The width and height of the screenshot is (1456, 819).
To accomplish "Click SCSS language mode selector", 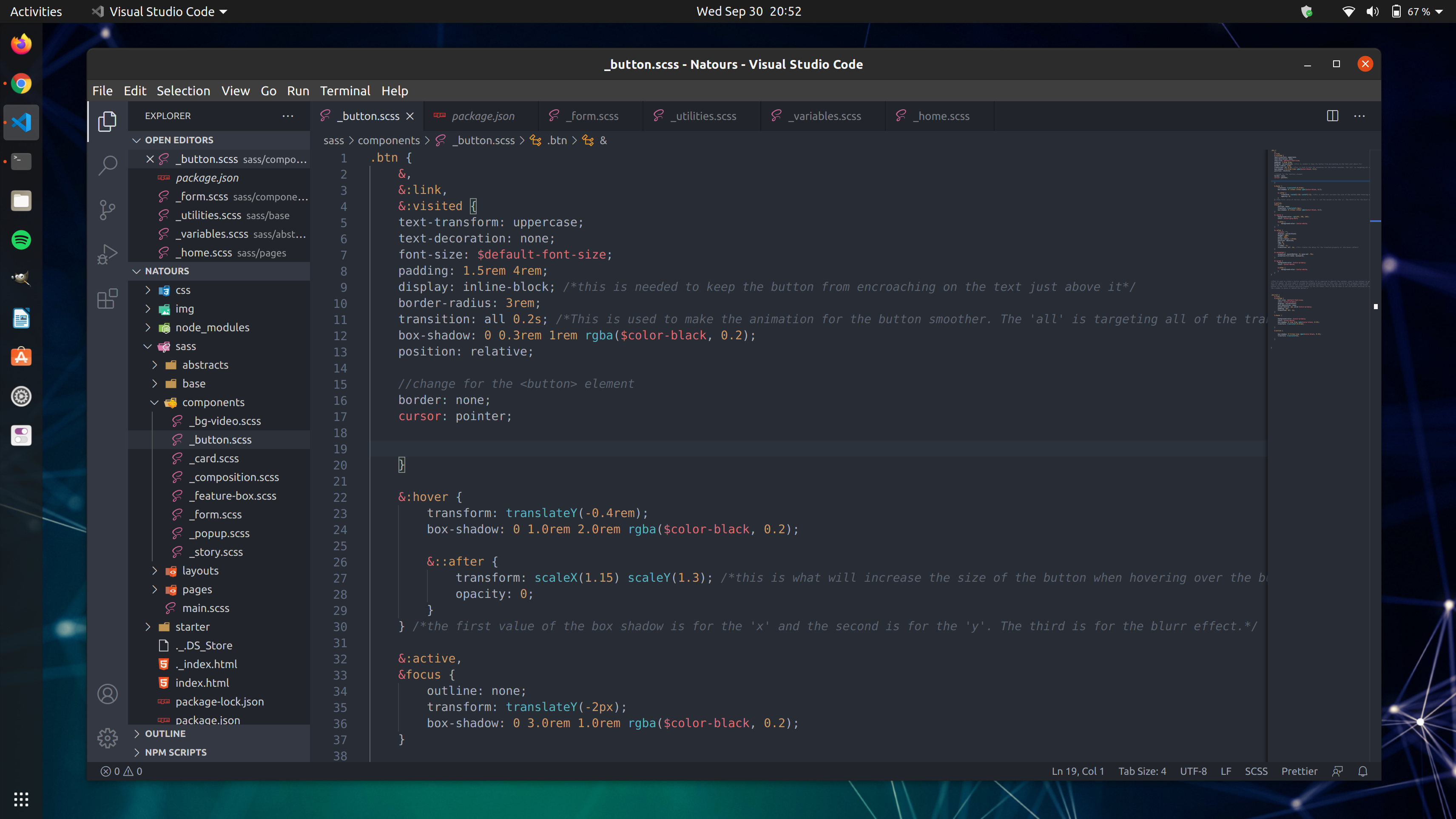I will point(1256,771).
